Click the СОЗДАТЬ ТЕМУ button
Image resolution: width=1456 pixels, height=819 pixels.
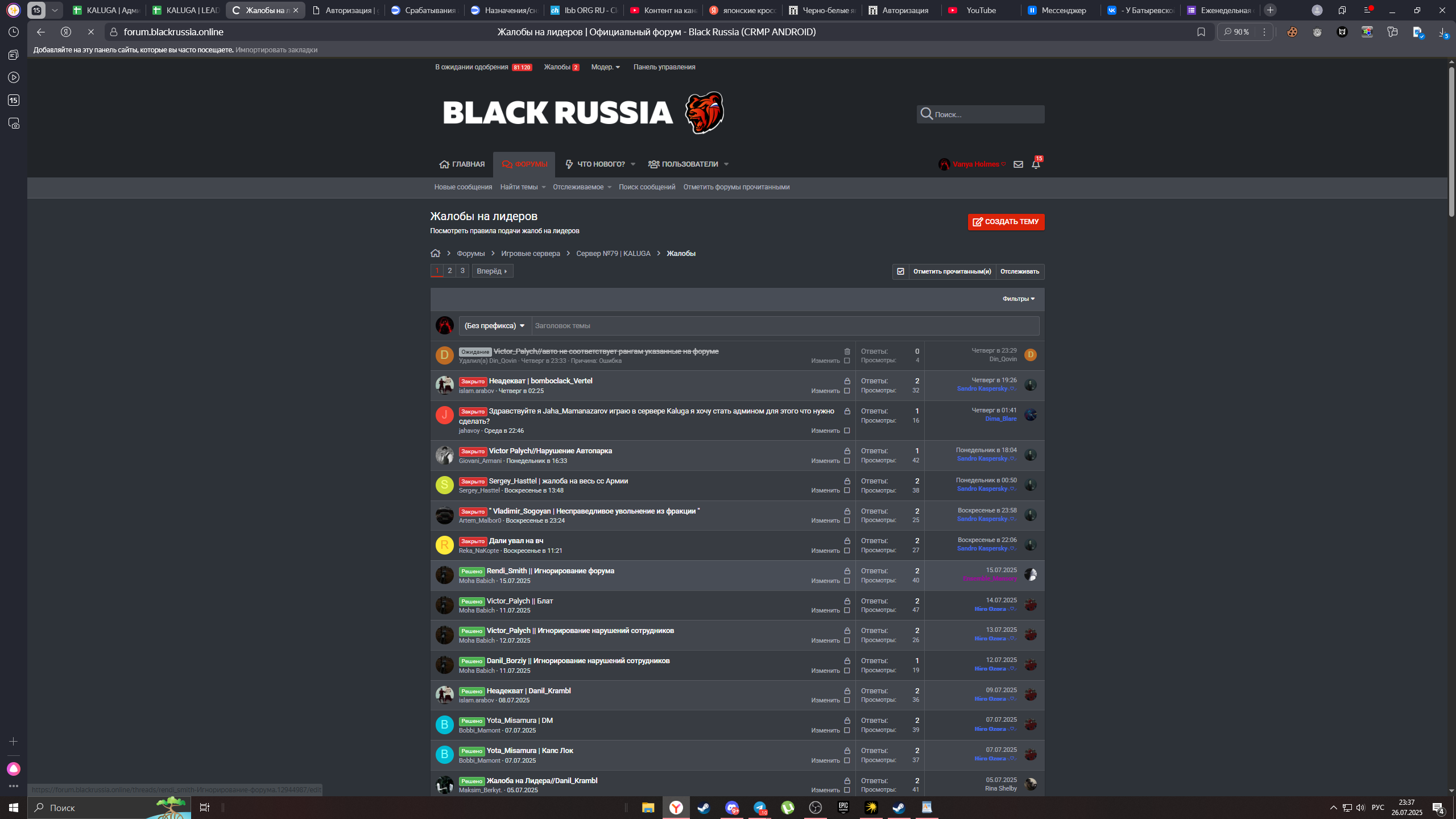pos(1006,222)
